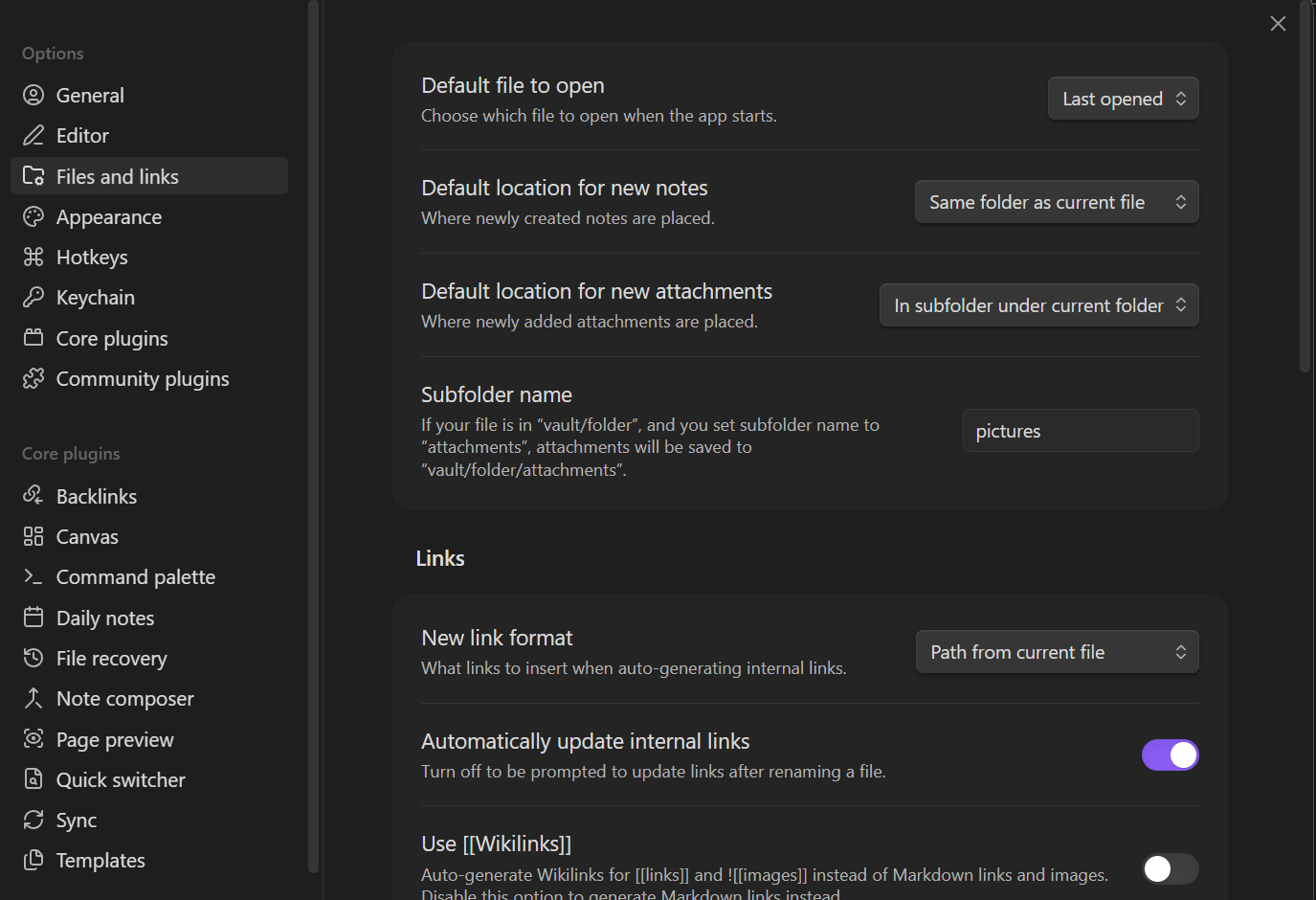Click the Subfolder name text field

click(x=1081, y=431)
